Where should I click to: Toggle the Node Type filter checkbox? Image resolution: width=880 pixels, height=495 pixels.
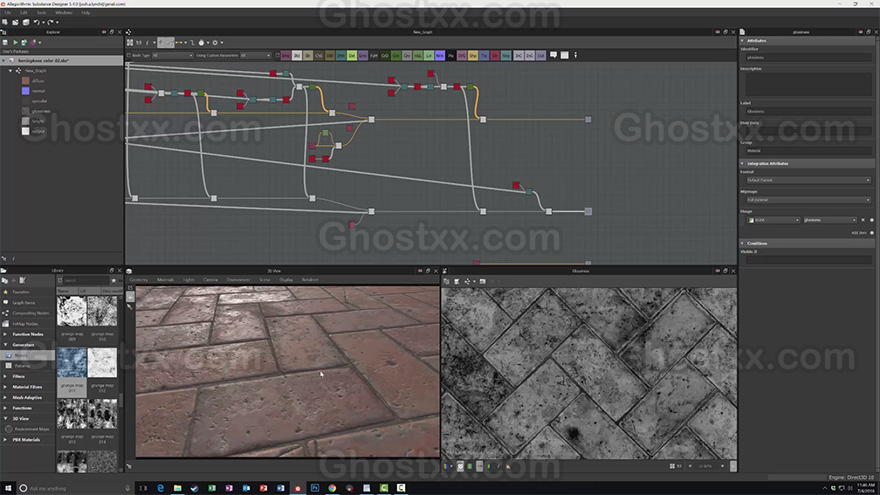129,56
